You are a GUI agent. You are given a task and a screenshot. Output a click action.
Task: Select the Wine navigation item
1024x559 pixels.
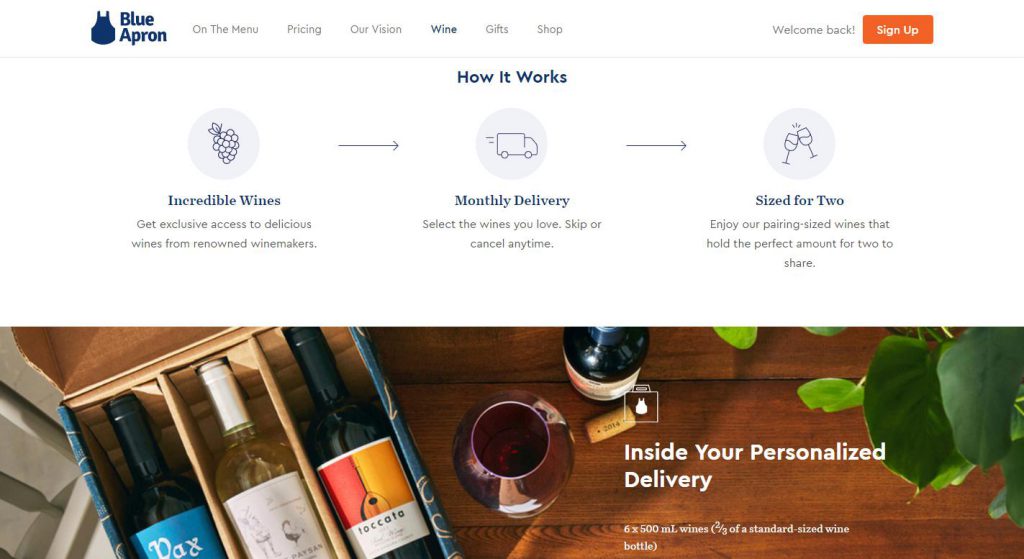[443, 29]
